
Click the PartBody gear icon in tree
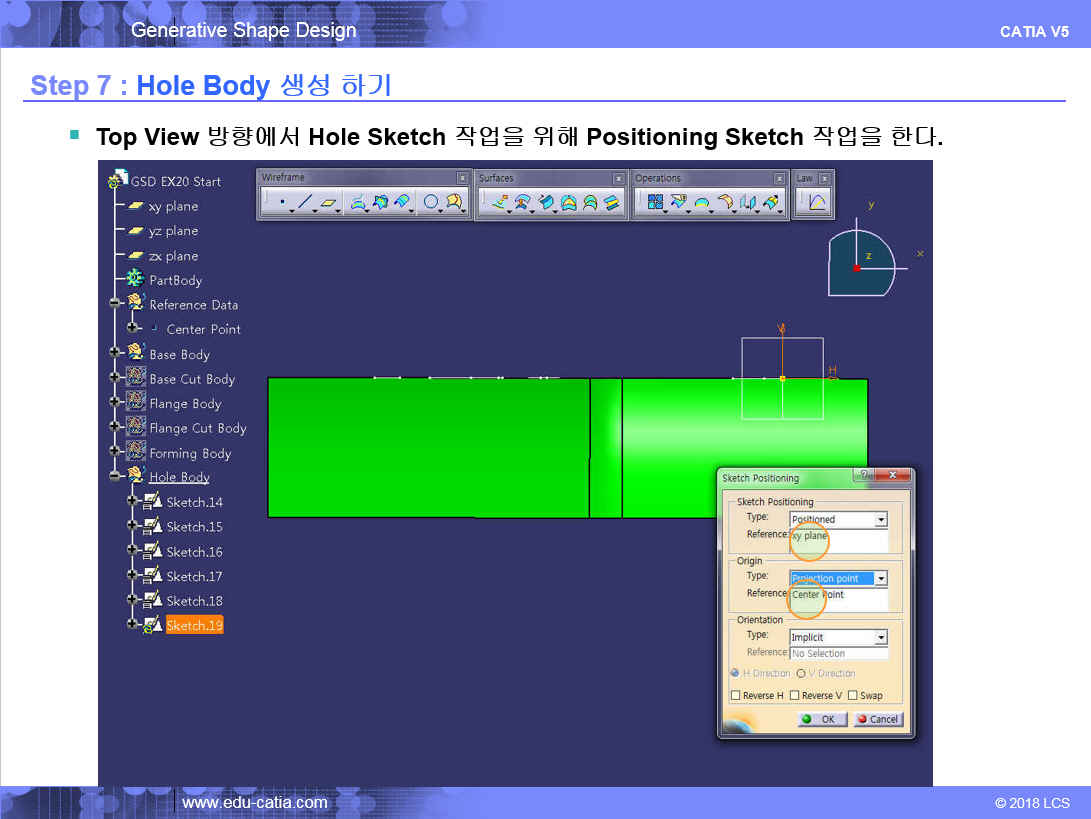pyautogui.click(x=135, y=280)
